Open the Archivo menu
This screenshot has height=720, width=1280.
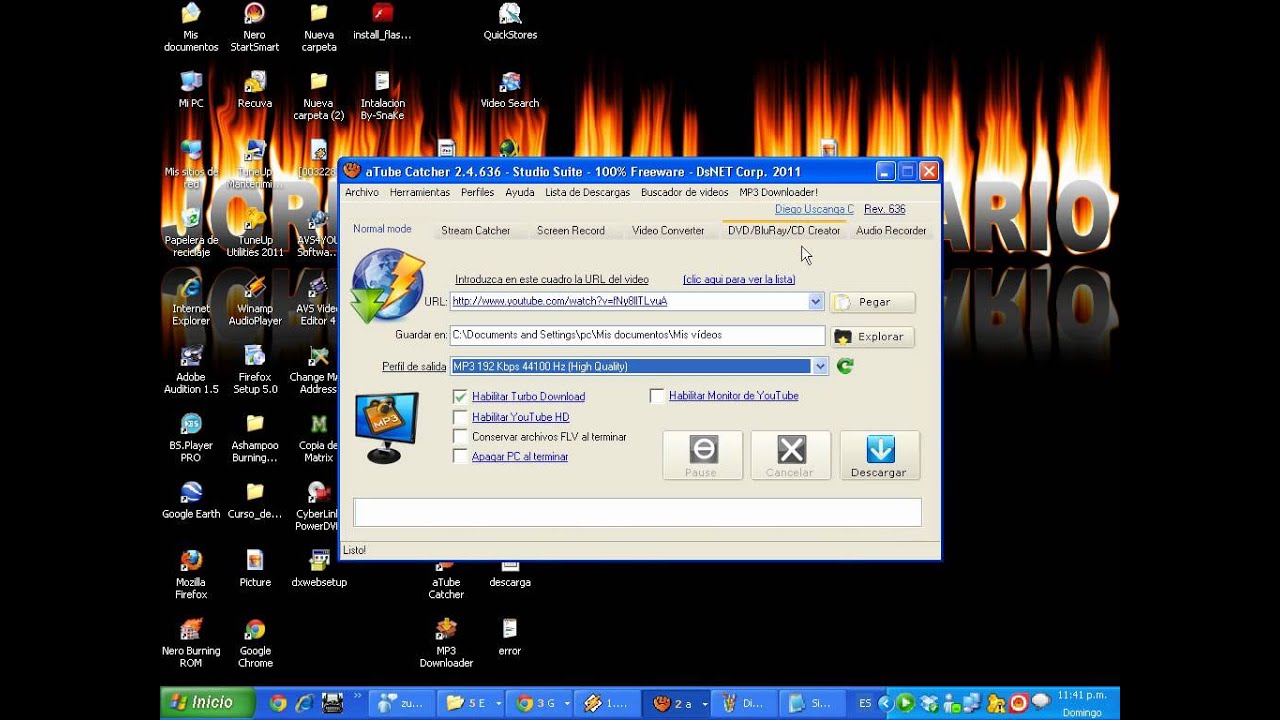[x=362, y=192]
